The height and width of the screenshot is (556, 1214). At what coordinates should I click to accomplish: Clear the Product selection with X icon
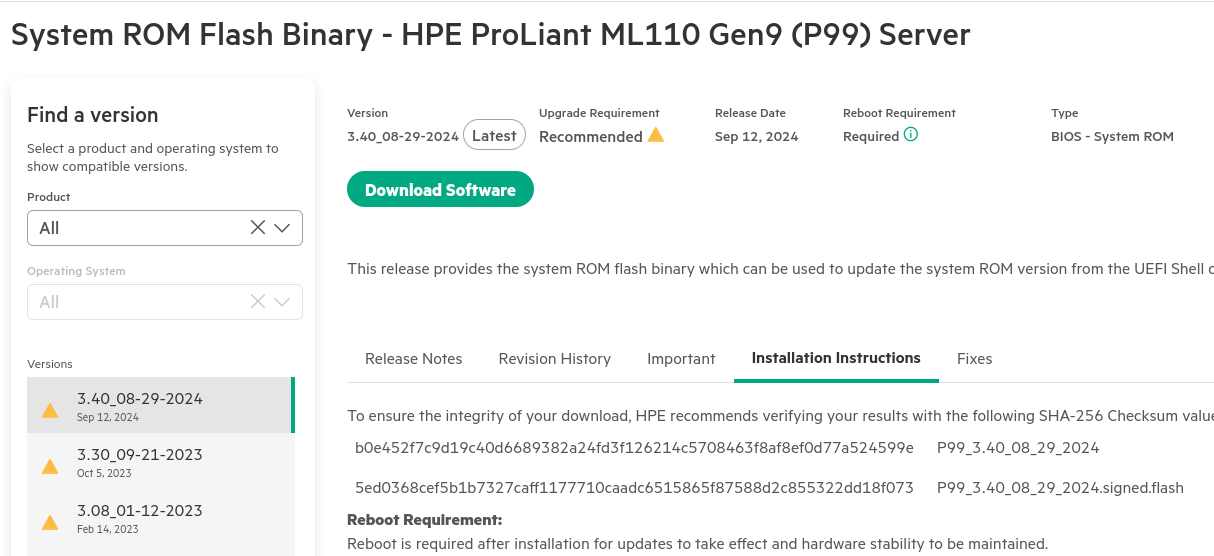click(257, 228)
